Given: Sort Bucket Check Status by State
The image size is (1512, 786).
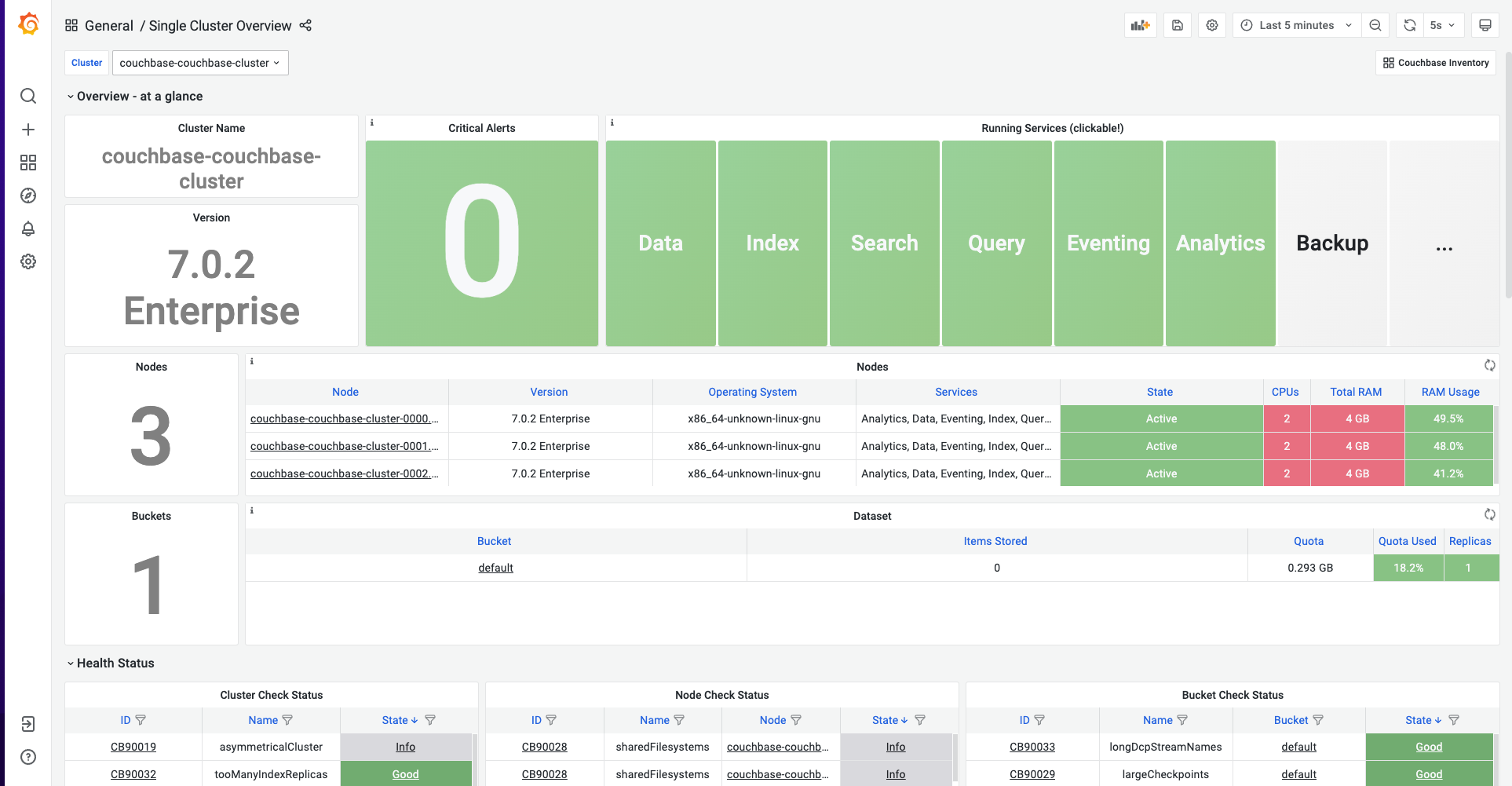Looking at the screenshot, I should click(1423, 720).
